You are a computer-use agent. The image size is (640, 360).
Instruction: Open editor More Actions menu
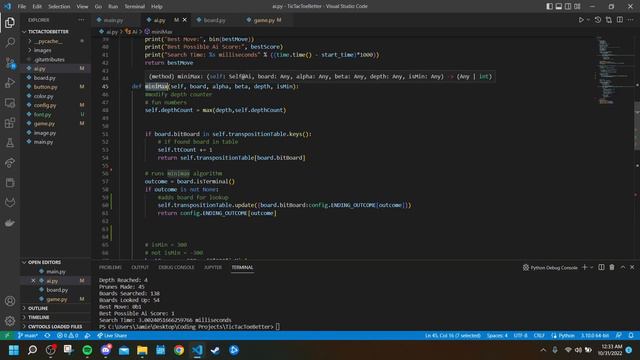631,20
